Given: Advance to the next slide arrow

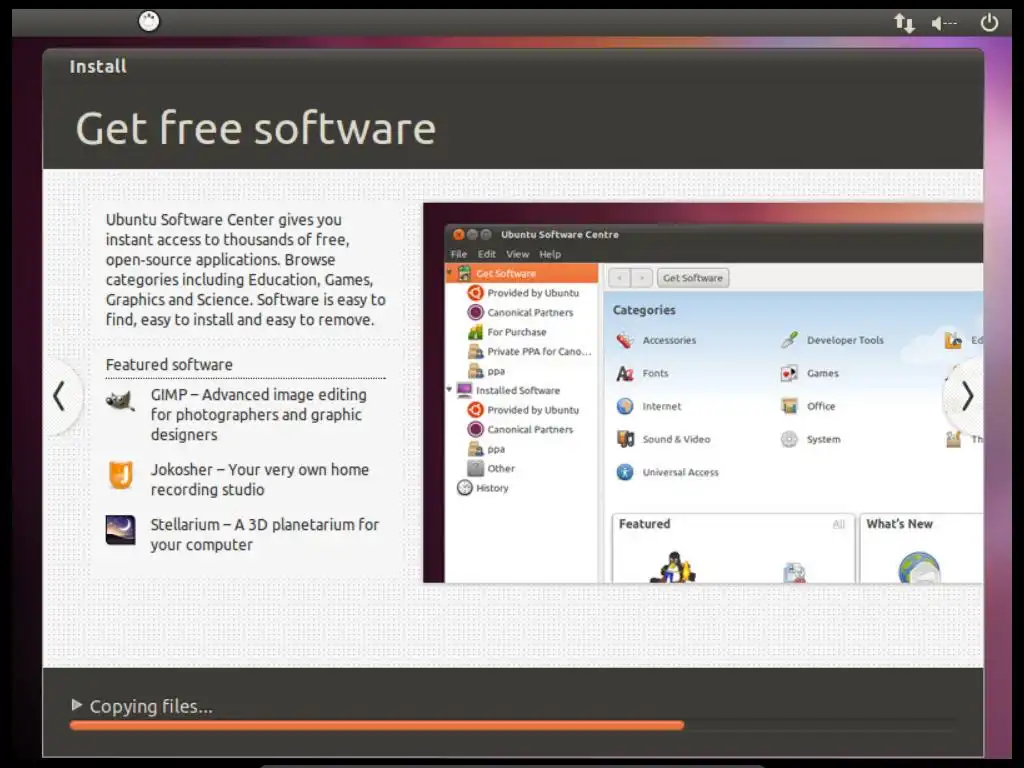Looking at the screenshot, I should pyautogui.click(x=967, y=396).
